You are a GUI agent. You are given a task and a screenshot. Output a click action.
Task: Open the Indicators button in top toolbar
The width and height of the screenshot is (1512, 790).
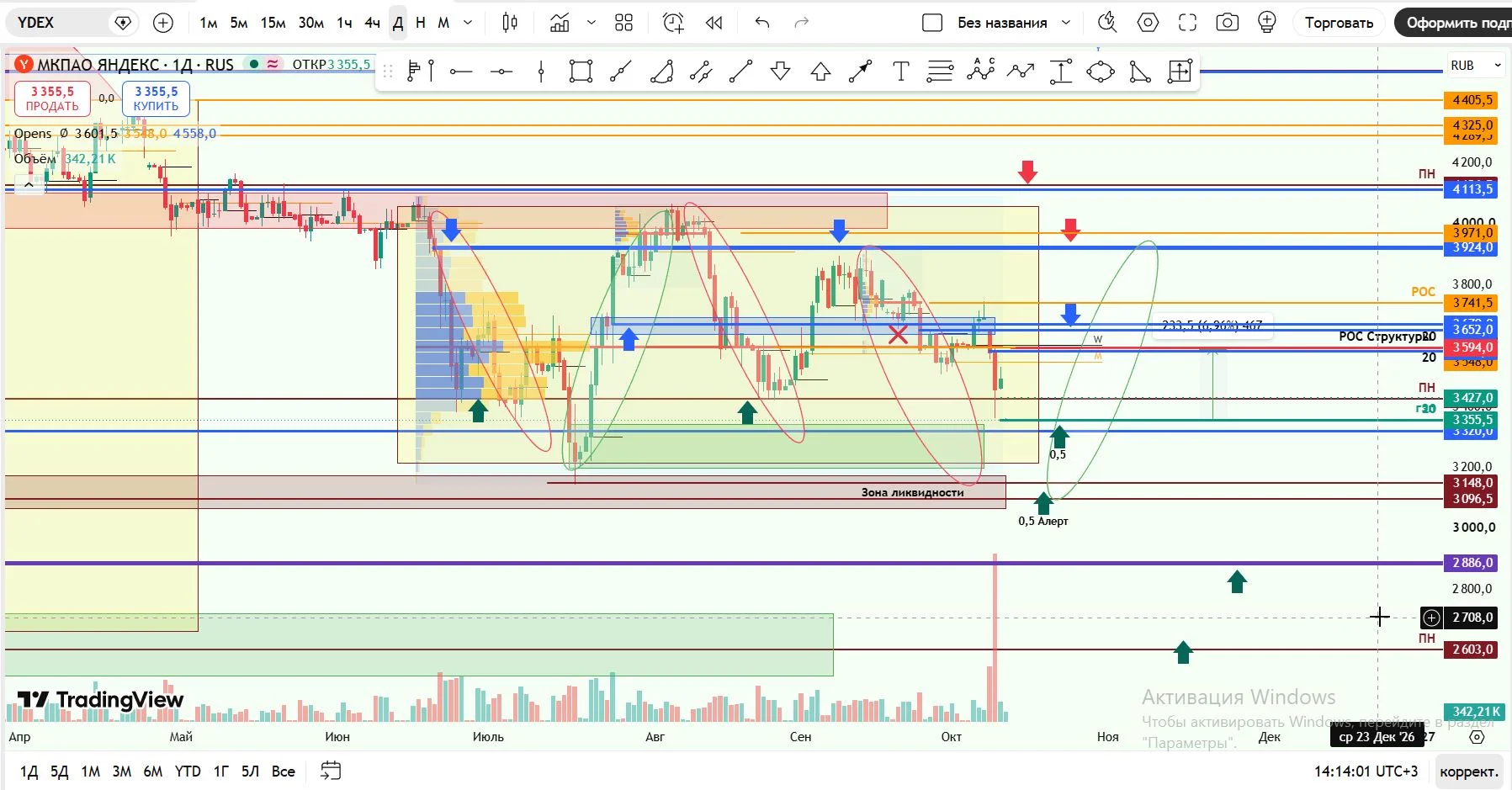(560, 23)
